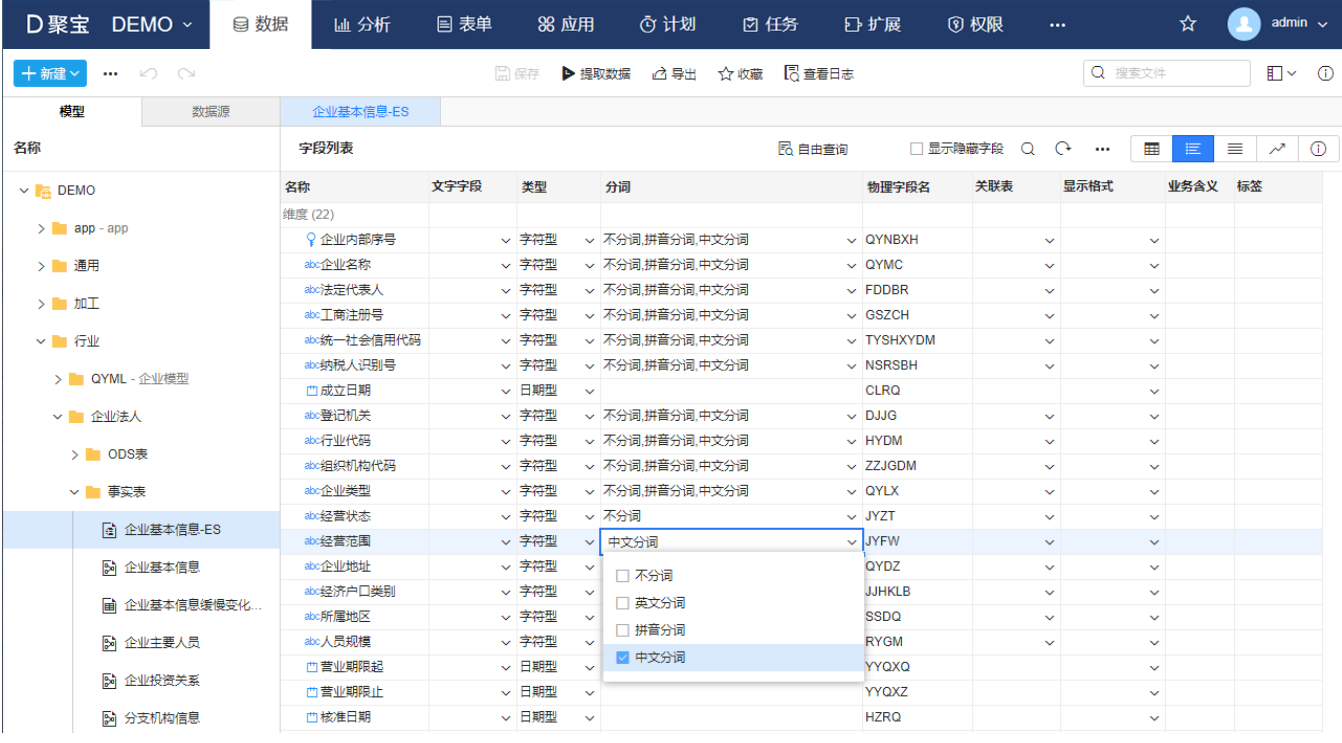Viewport: 1342px width, 743px height.
Task: Collapse the DEMO root folder
Action: (24, 190)
